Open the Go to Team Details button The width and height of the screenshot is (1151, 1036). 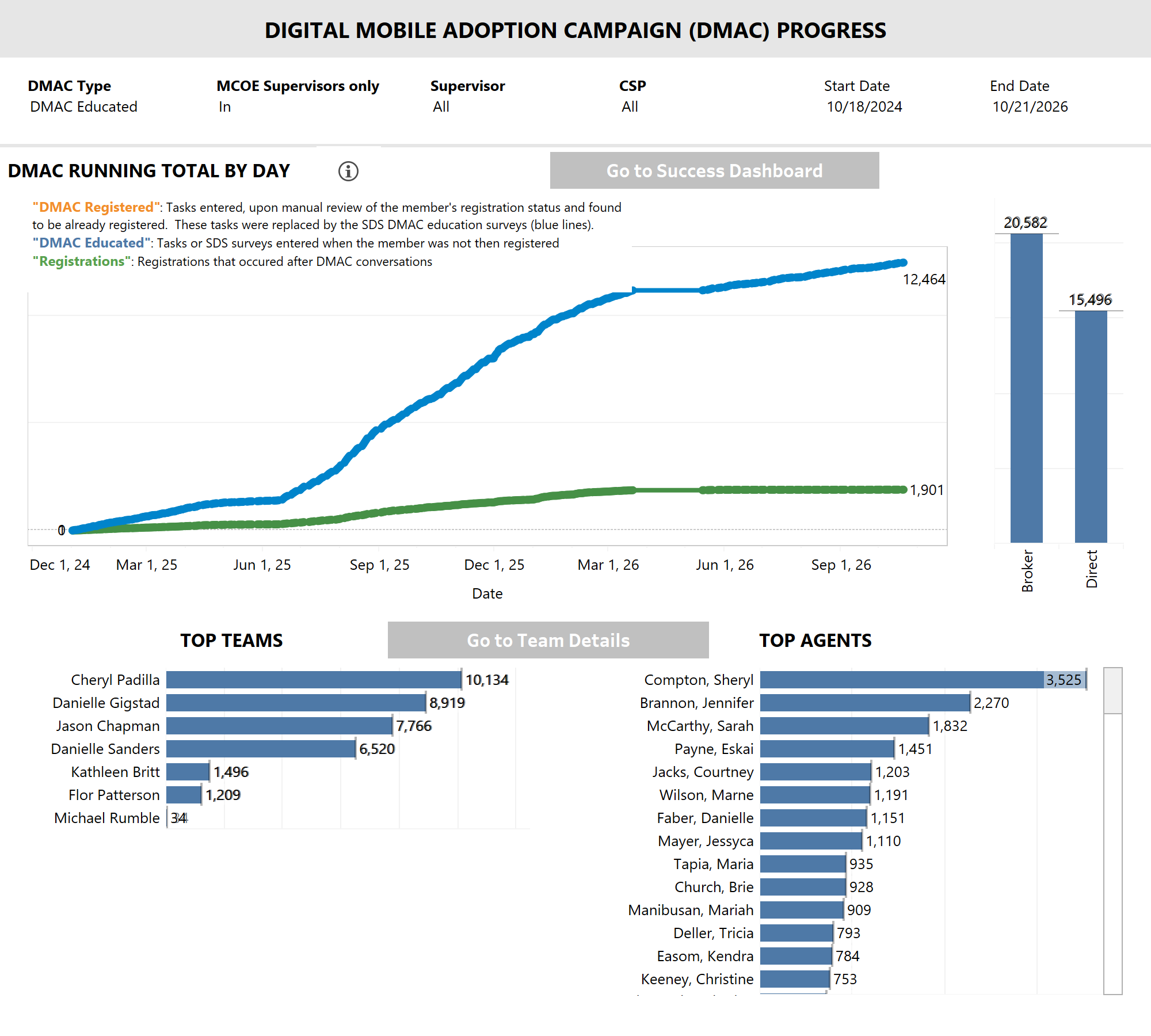coord(548,640)
